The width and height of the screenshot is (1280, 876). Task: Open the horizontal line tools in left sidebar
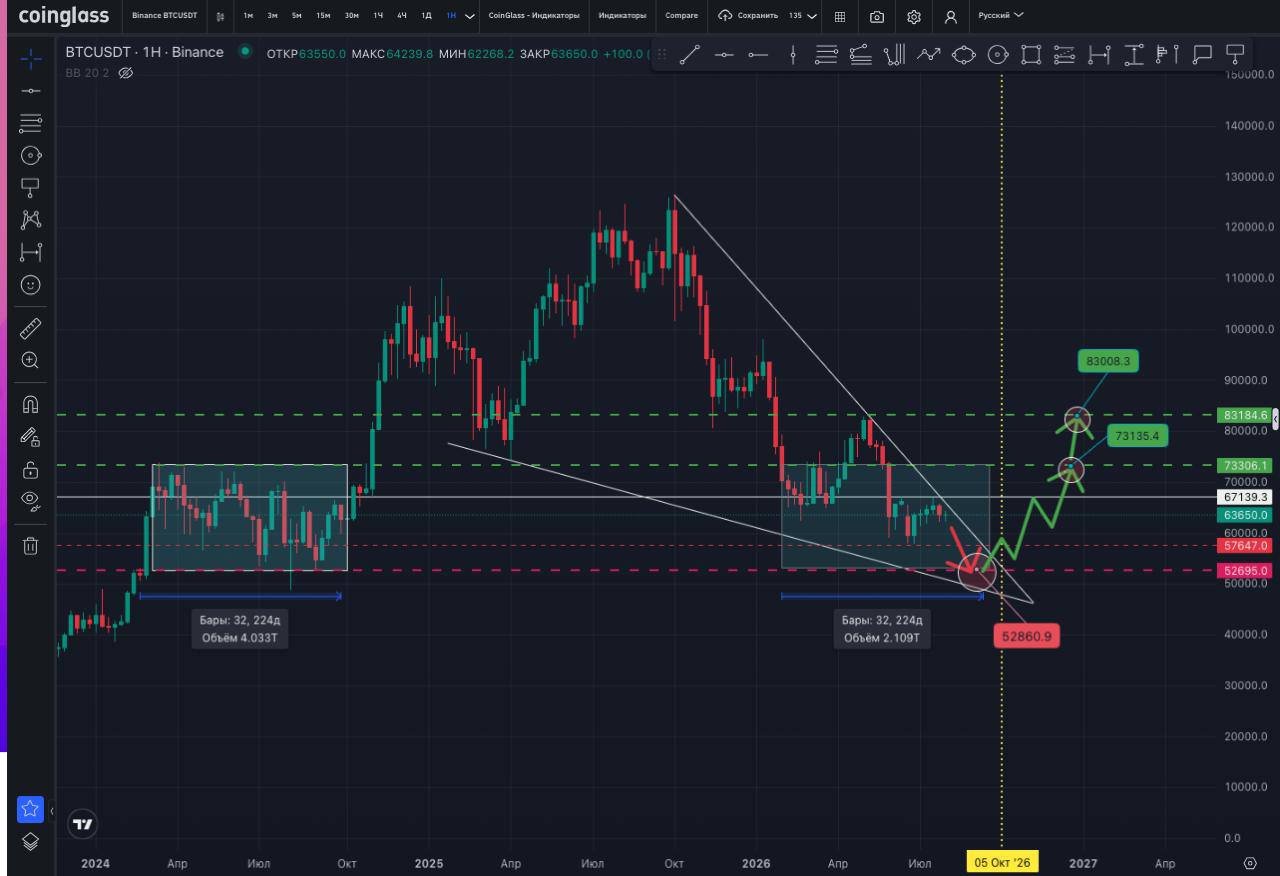pos(31,91)
